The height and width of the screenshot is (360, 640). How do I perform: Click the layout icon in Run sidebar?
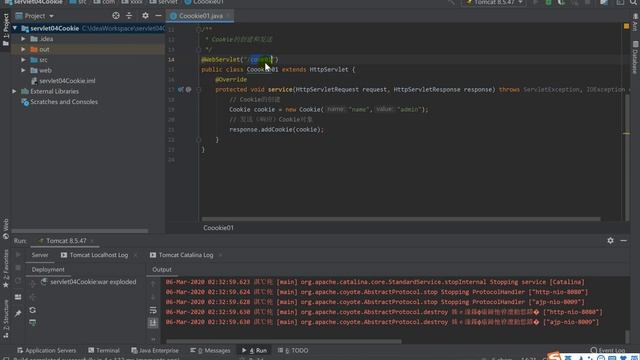click(18, 297)
